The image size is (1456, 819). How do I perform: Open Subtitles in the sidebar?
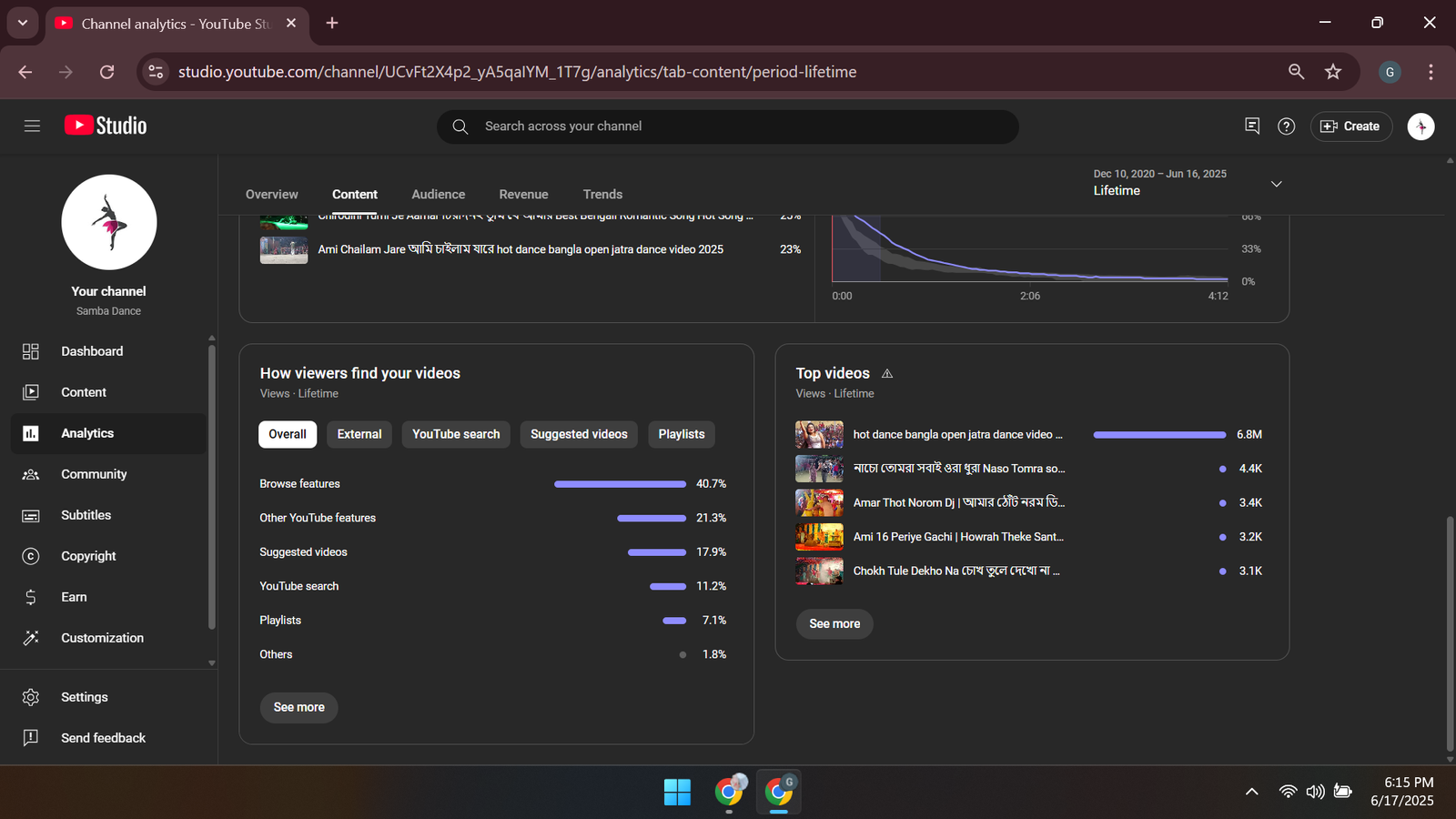click(x=109, y=515)
